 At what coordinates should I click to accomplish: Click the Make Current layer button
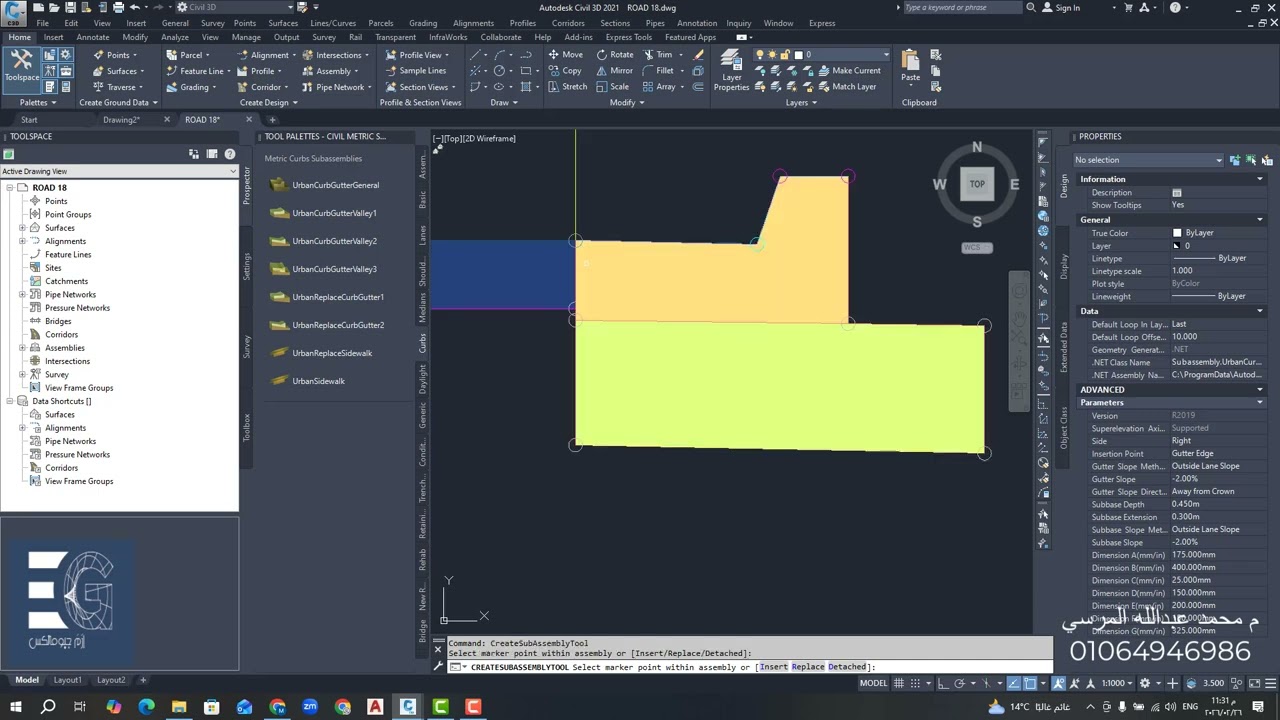(x=849, y=71)
